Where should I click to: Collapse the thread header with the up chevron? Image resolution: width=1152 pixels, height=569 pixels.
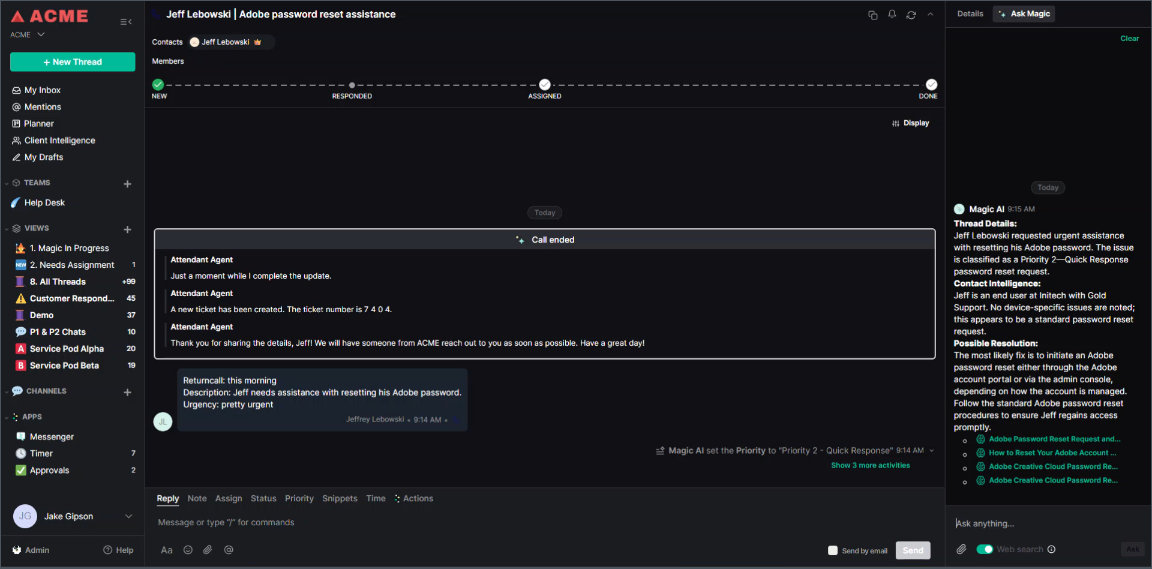pyautogui.click(x=930, y=14)
